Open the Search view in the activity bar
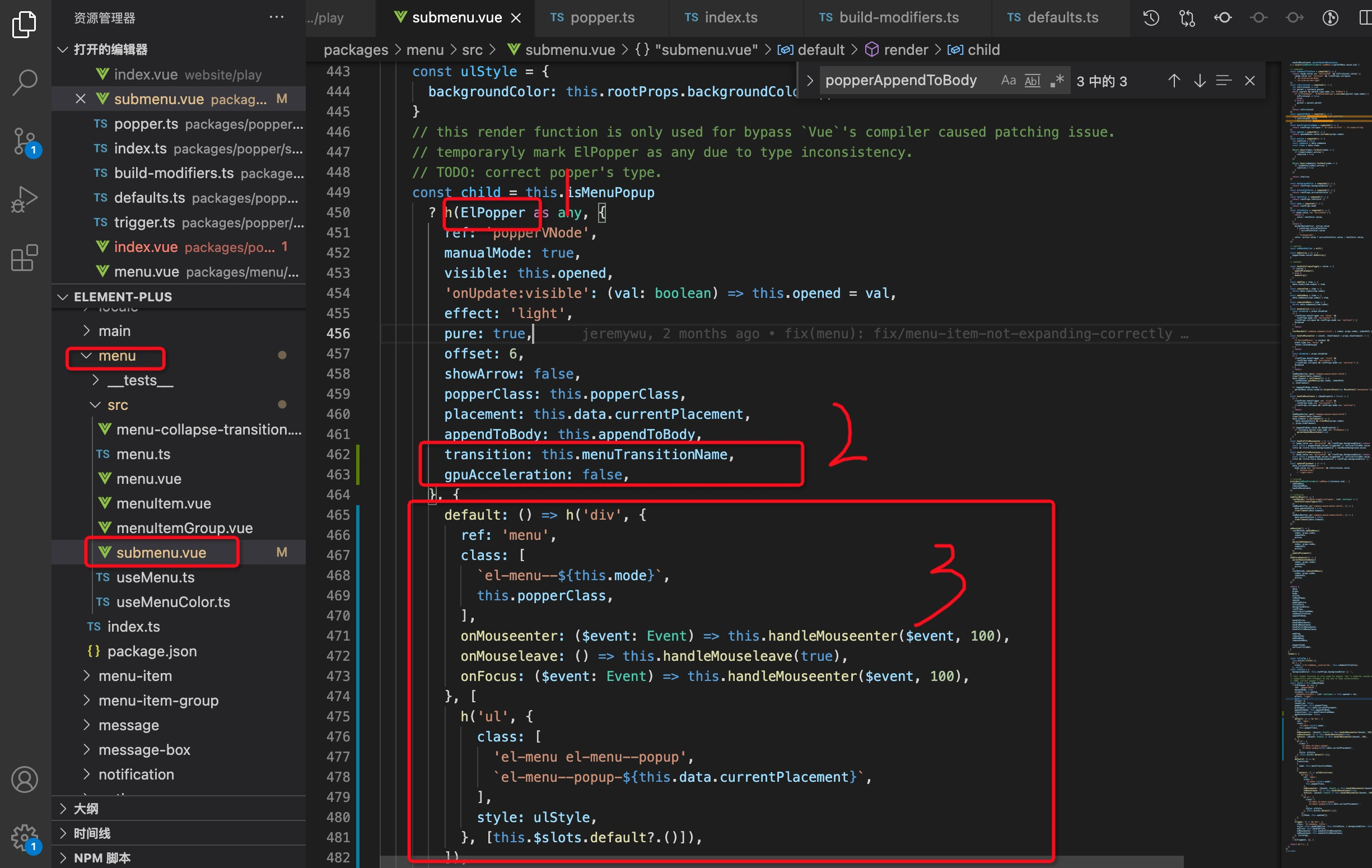This screenshot has height=868, width=1372. tap(24, 83)
